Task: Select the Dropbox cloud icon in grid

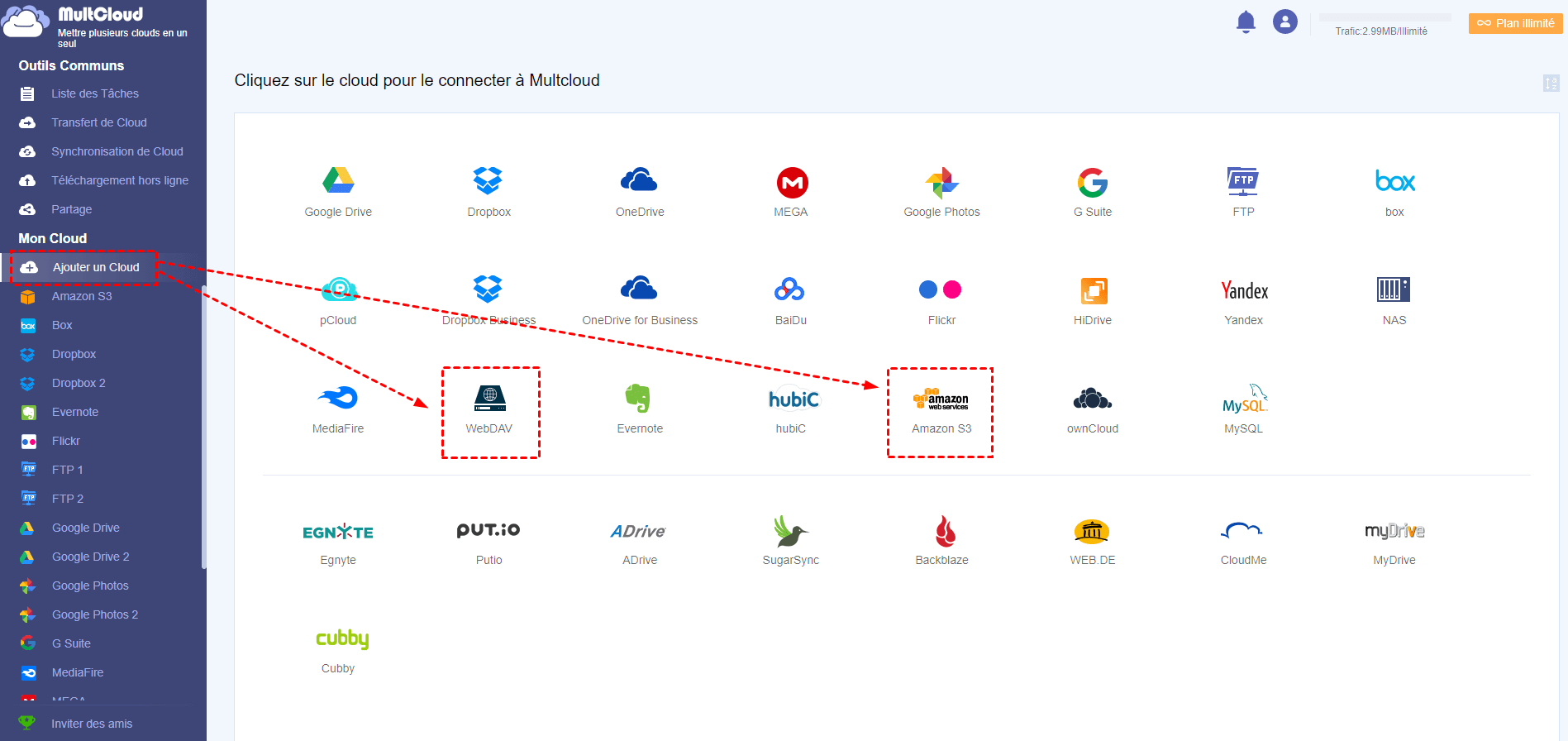Action: 488,181
